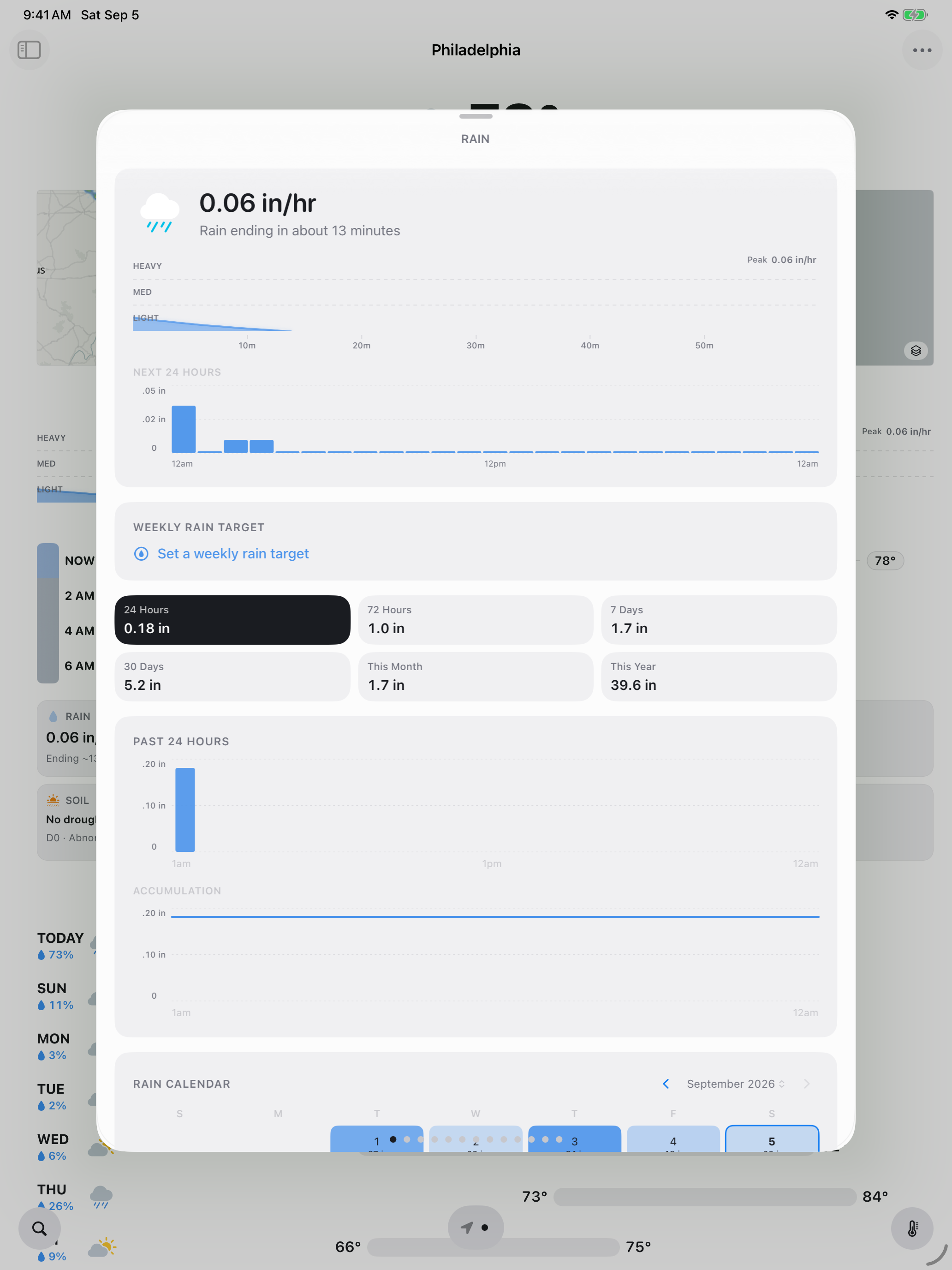Go to next month in rain calendar
Image resolution: width=952 pixels, height=1270 pixels.
807,1084
